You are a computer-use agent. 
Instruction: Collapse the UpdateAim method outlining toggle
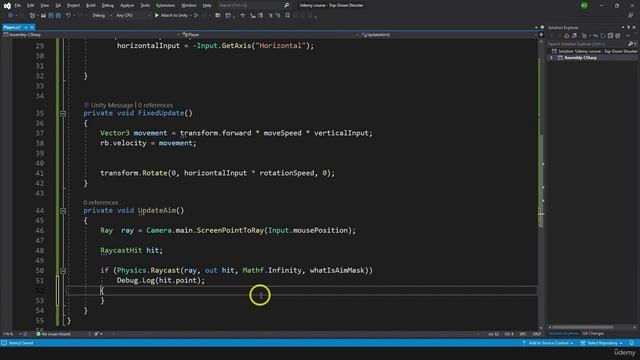[63, 211]
